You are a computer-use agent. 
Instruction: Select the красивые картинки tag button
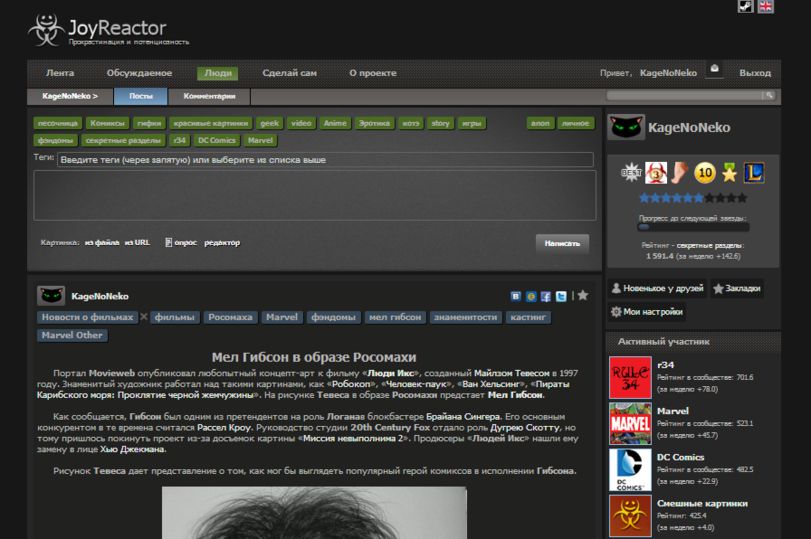point(211,123)
